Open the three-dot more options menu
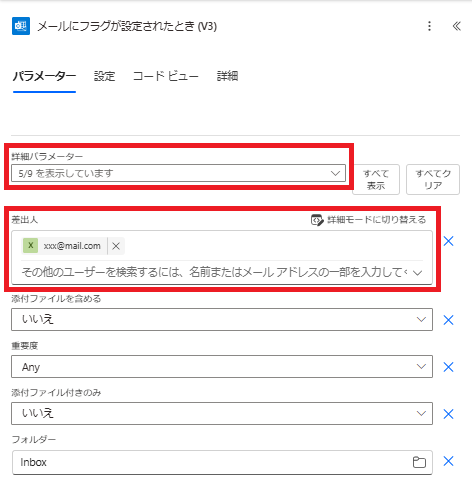472x485 pixels. click(429, 26)
